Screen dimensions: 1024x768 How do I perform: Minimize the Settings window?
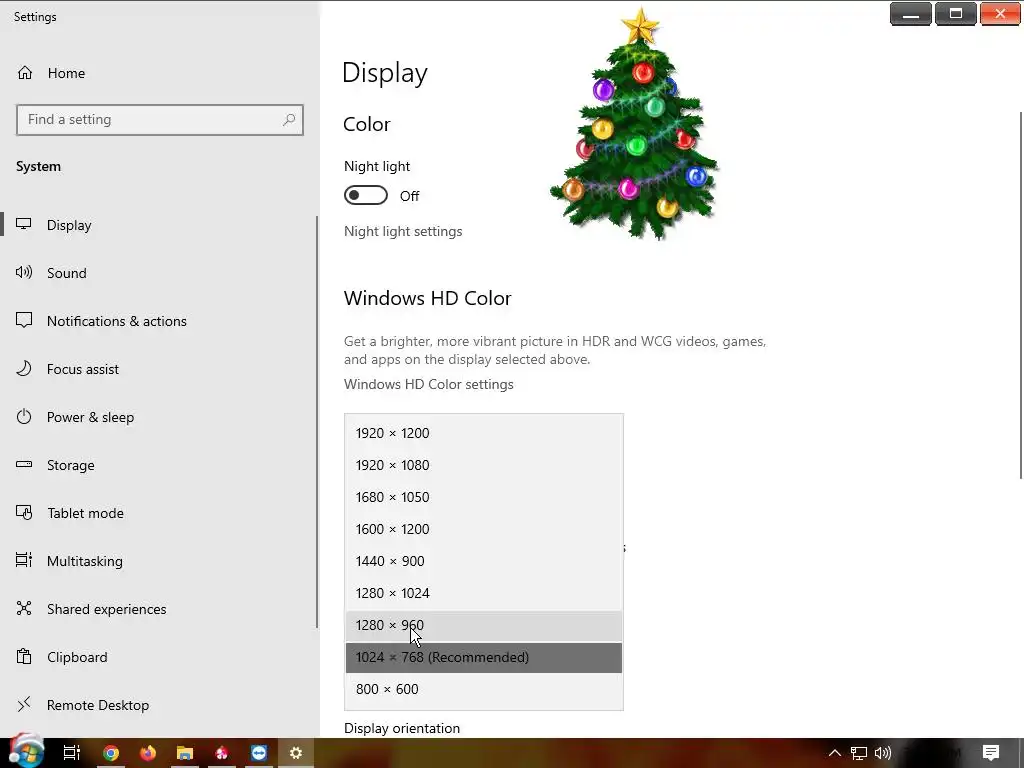(910, 14)
